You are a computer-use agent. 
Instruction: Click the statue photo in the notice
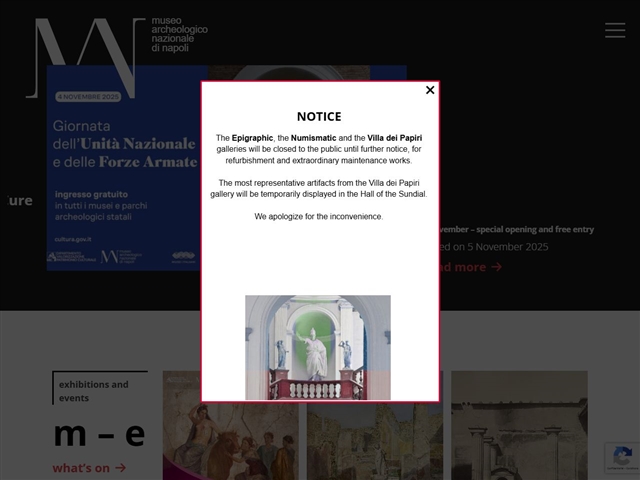coord(318,347)
